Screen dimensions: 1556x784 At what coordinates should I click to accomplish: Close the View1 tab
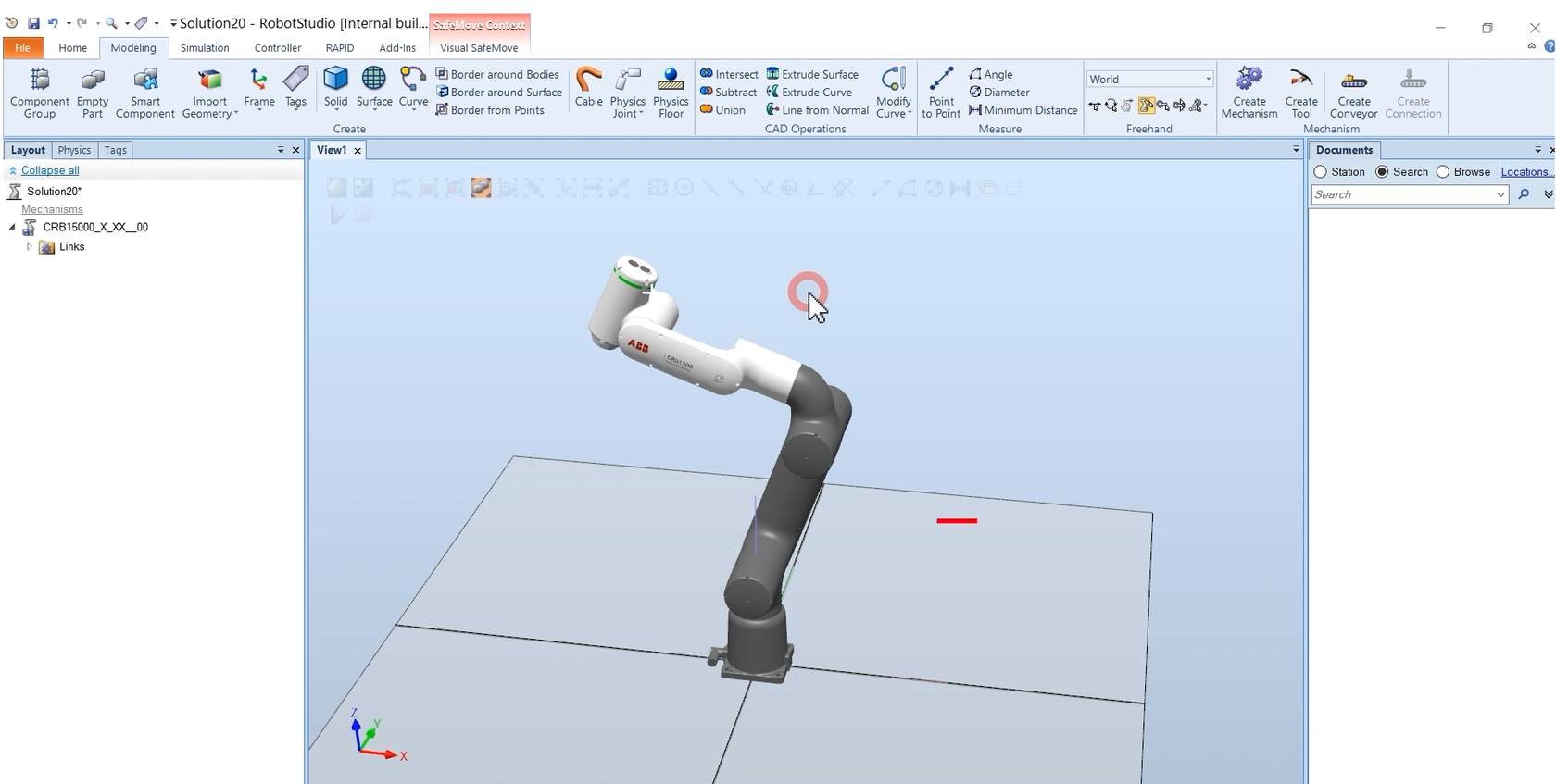click(358, 150)
